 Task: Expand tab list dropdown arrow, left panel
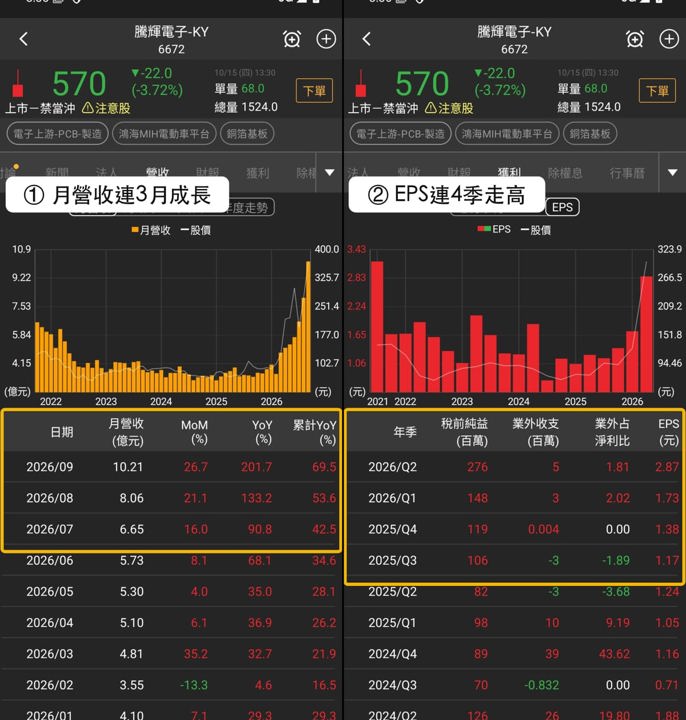coord(329,172)
